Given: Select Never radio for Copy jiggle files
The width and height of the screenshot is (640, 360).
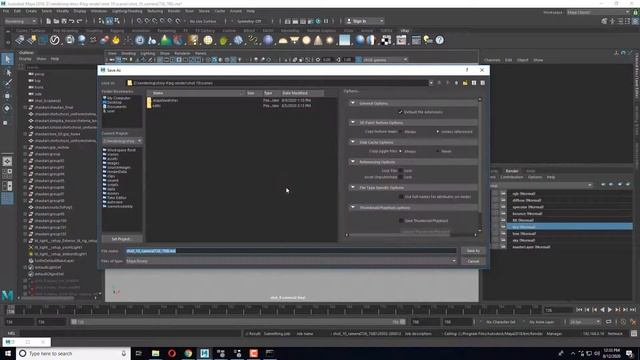Looking at the screenshot, I should point(437,151).
